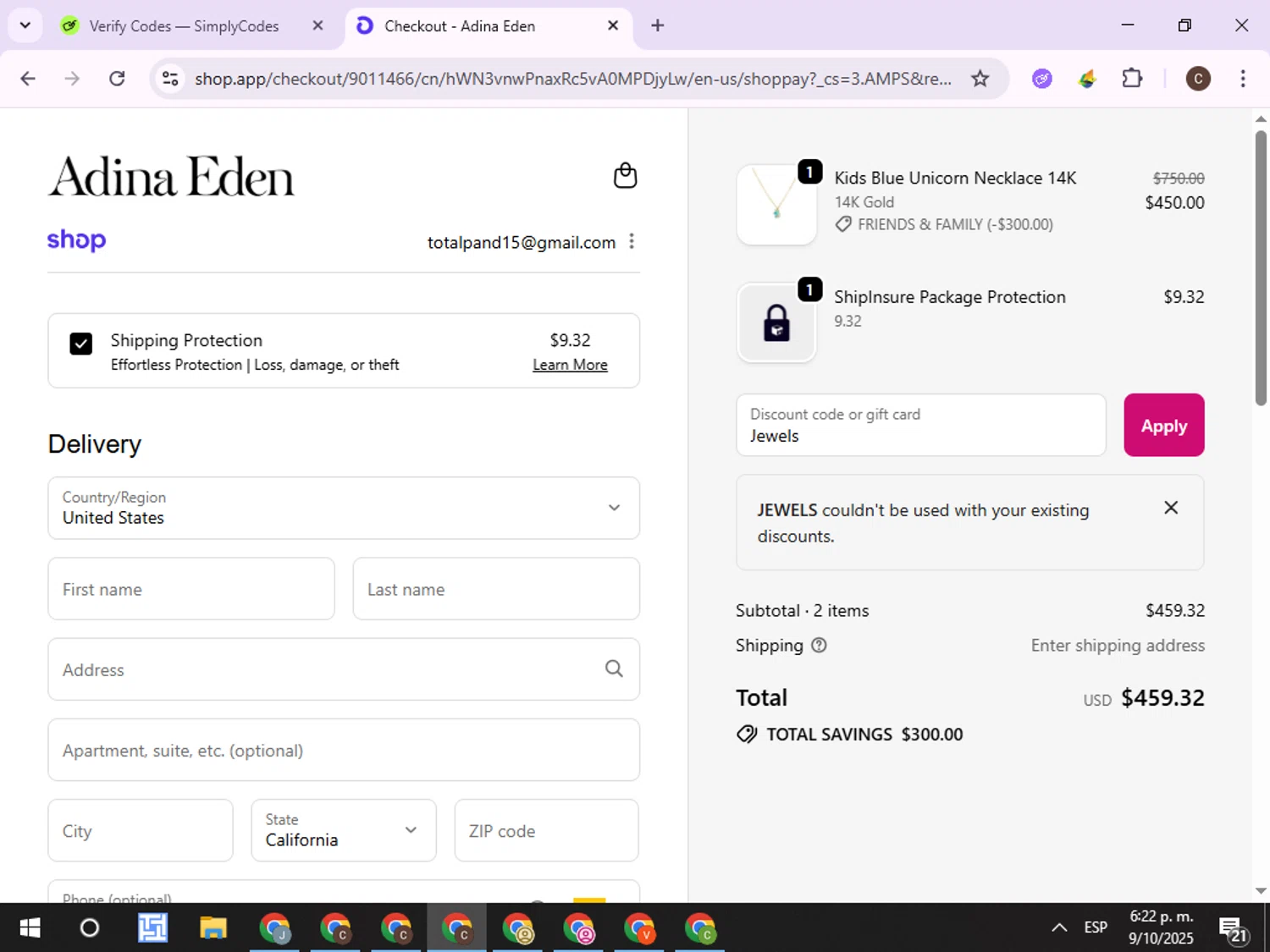The image size is (1270, 952).
Task: Go back using the browser back arrow
Action: click(28, 79)
